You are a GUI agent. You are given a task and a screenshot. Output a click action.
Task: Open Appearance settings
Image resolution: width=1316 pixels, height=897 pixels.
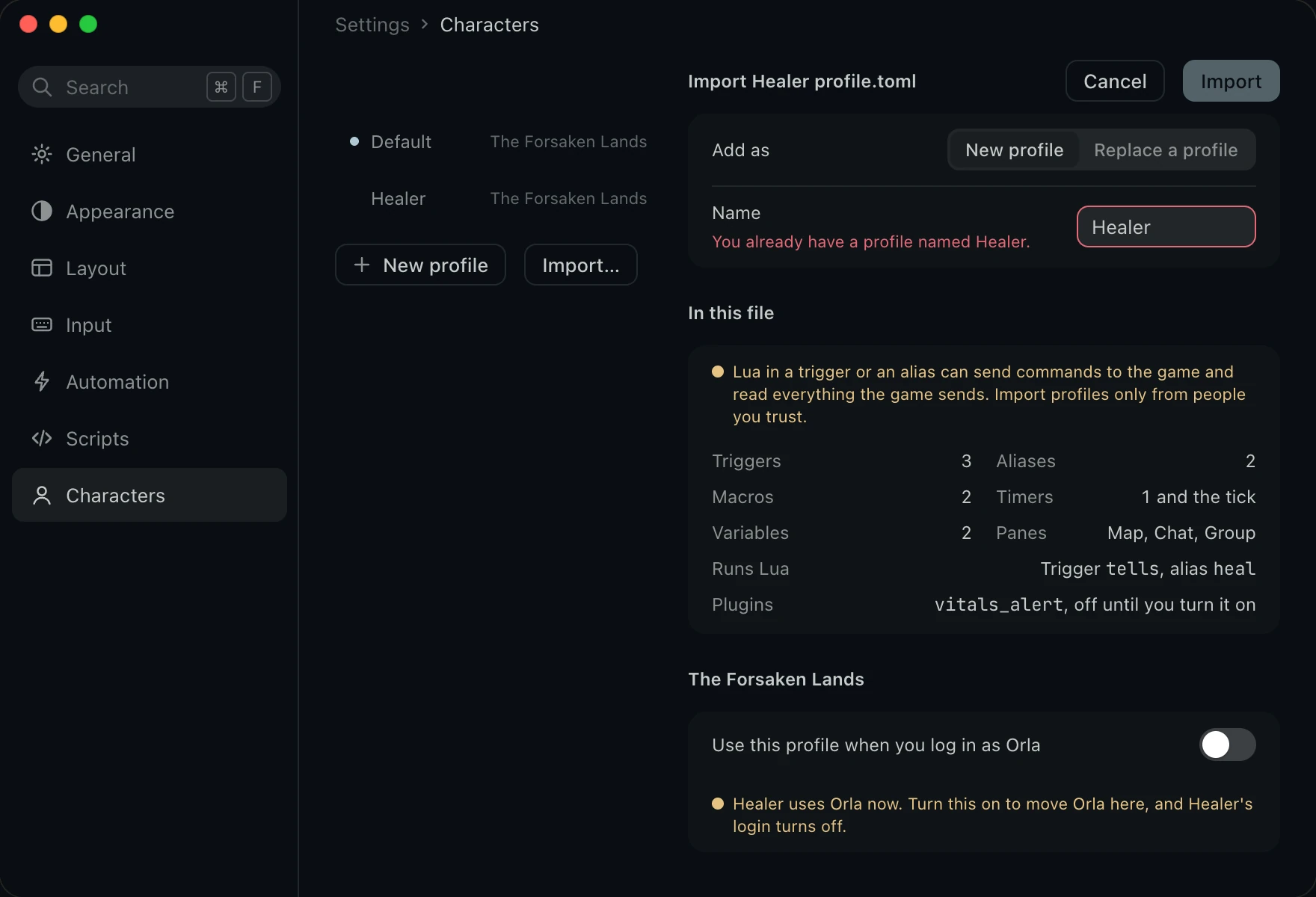pos(150,212)
